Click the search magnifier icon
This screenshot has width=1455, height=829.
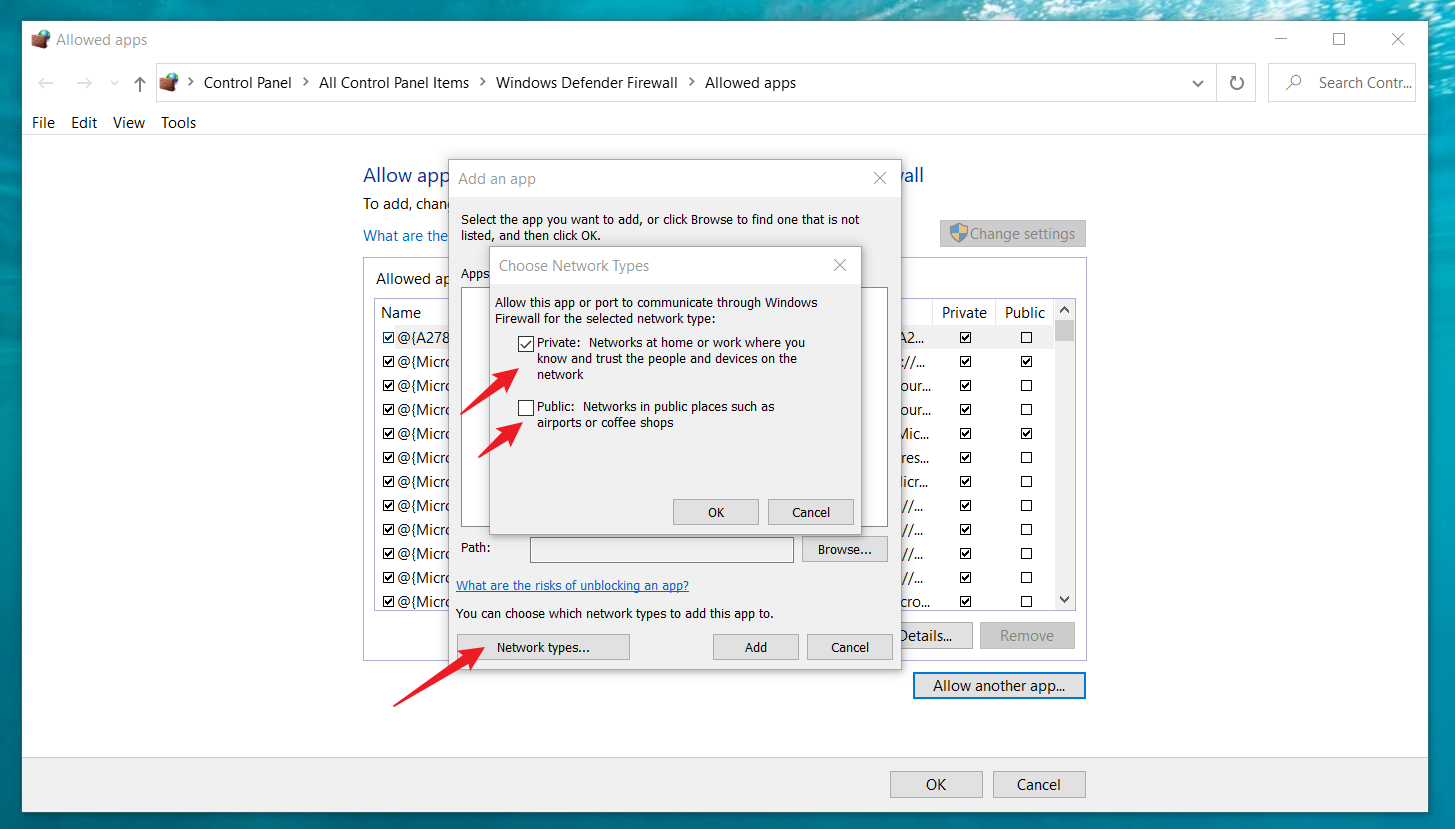tap(1293, 83)
